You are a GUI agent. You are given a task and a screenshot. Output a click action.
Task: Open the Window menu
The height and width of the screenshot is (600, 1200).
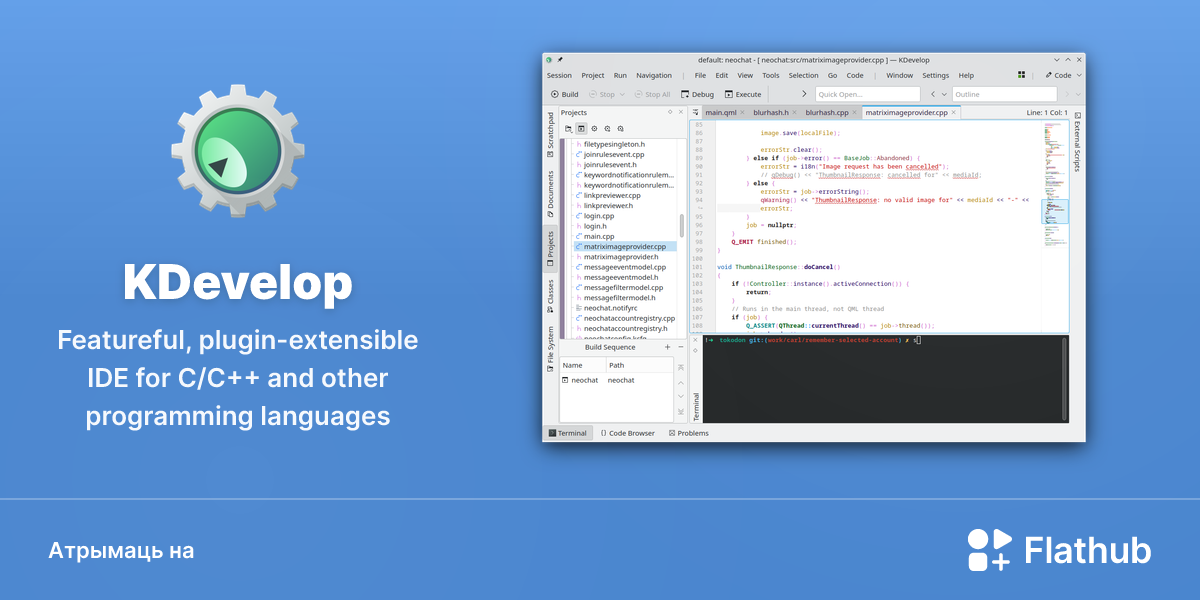(x=899, y=75)
